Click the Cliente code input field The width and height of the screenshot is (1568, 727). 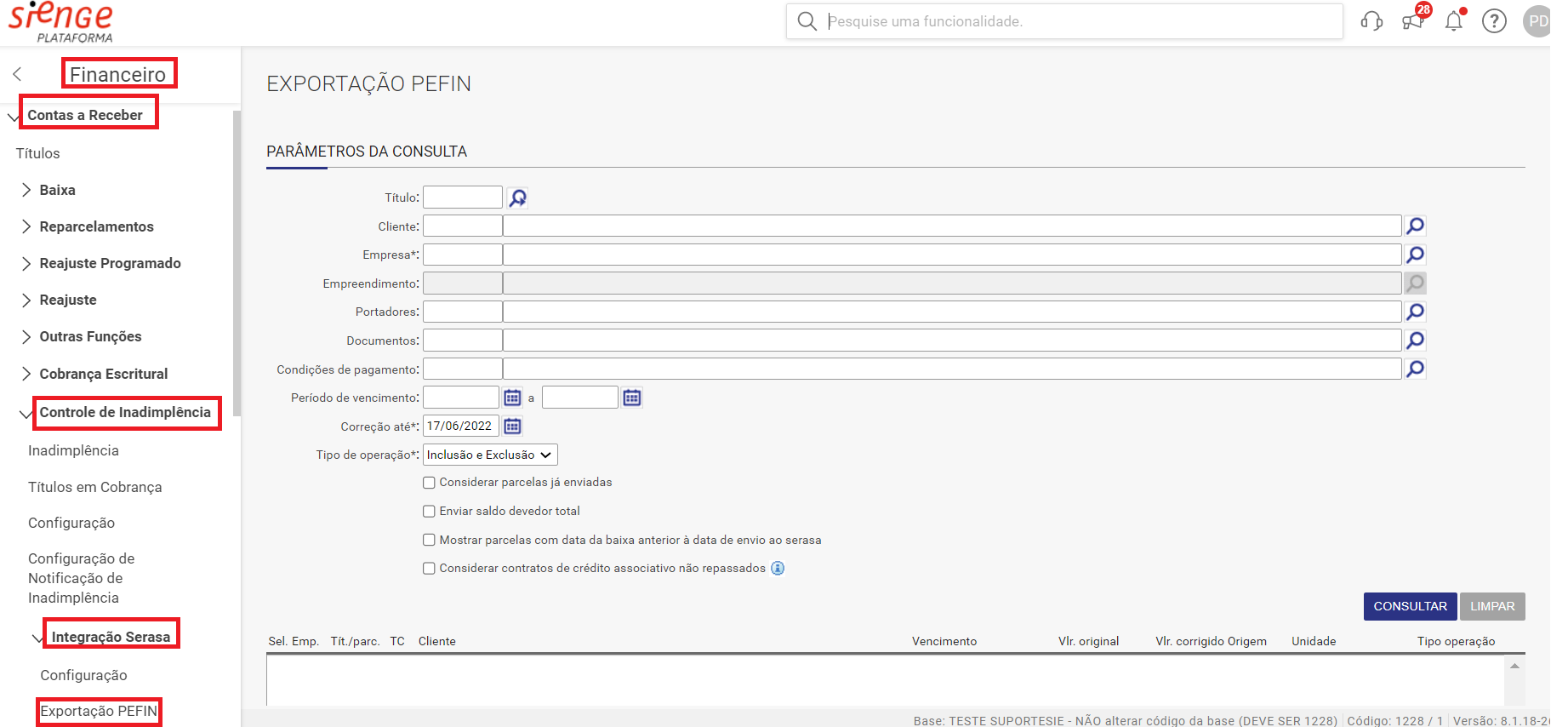point(463,226)
